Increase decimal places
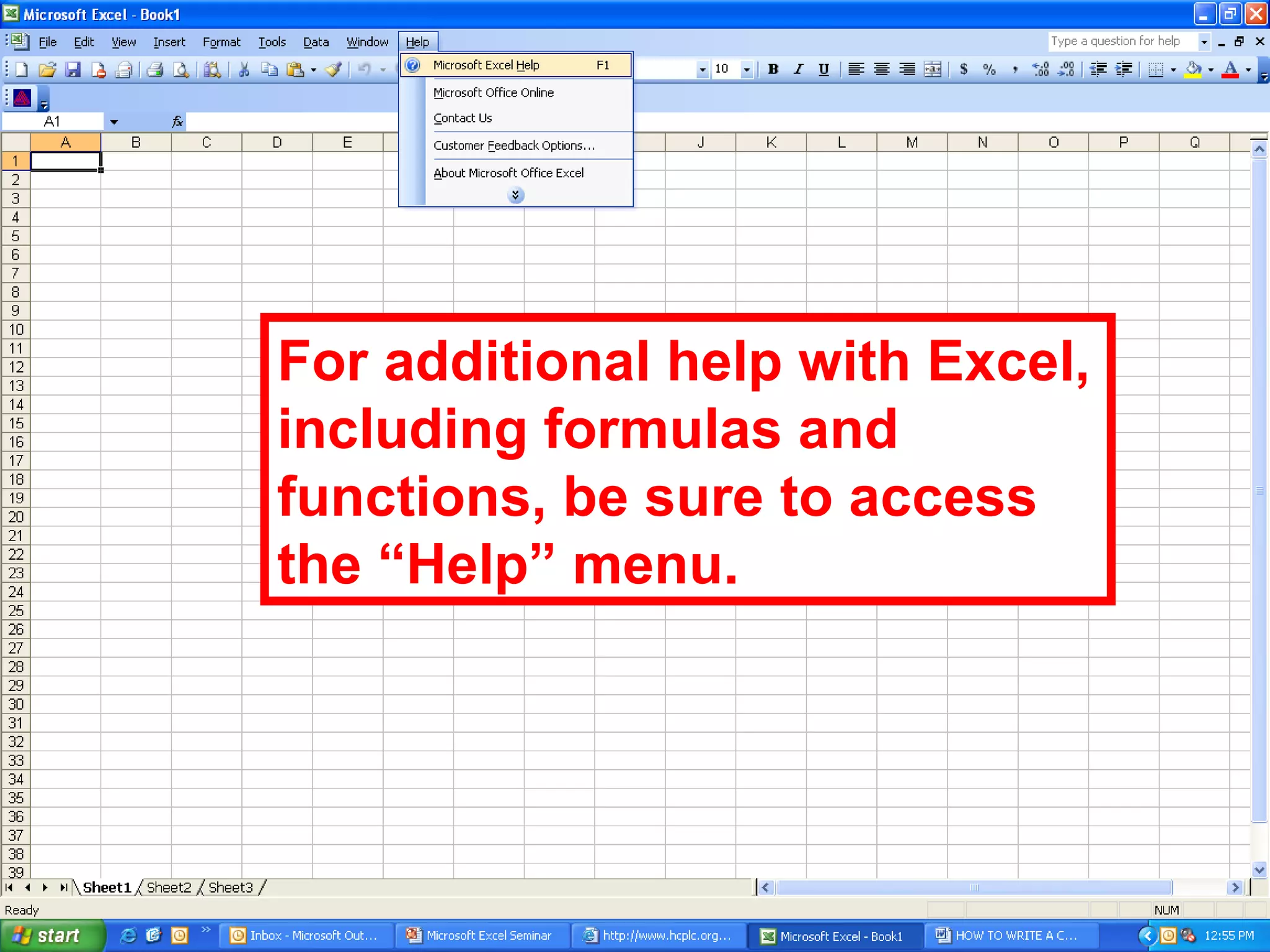The height and width of the screenshot is (952, 1270). tap(1041, 69)
